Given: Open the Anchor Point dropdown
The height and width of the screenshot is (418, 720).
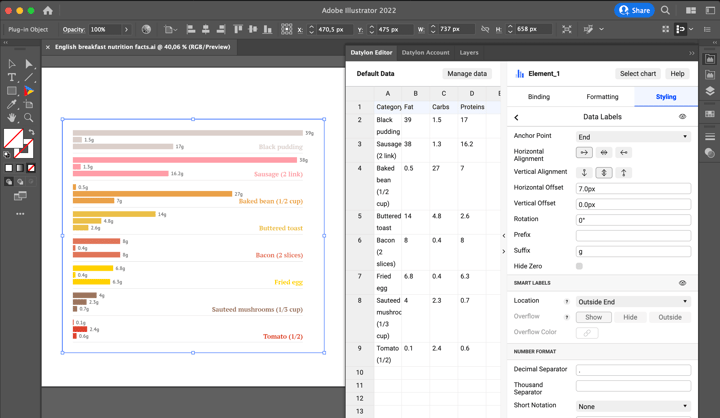Looking at the screenshot, I should [633, 137].
